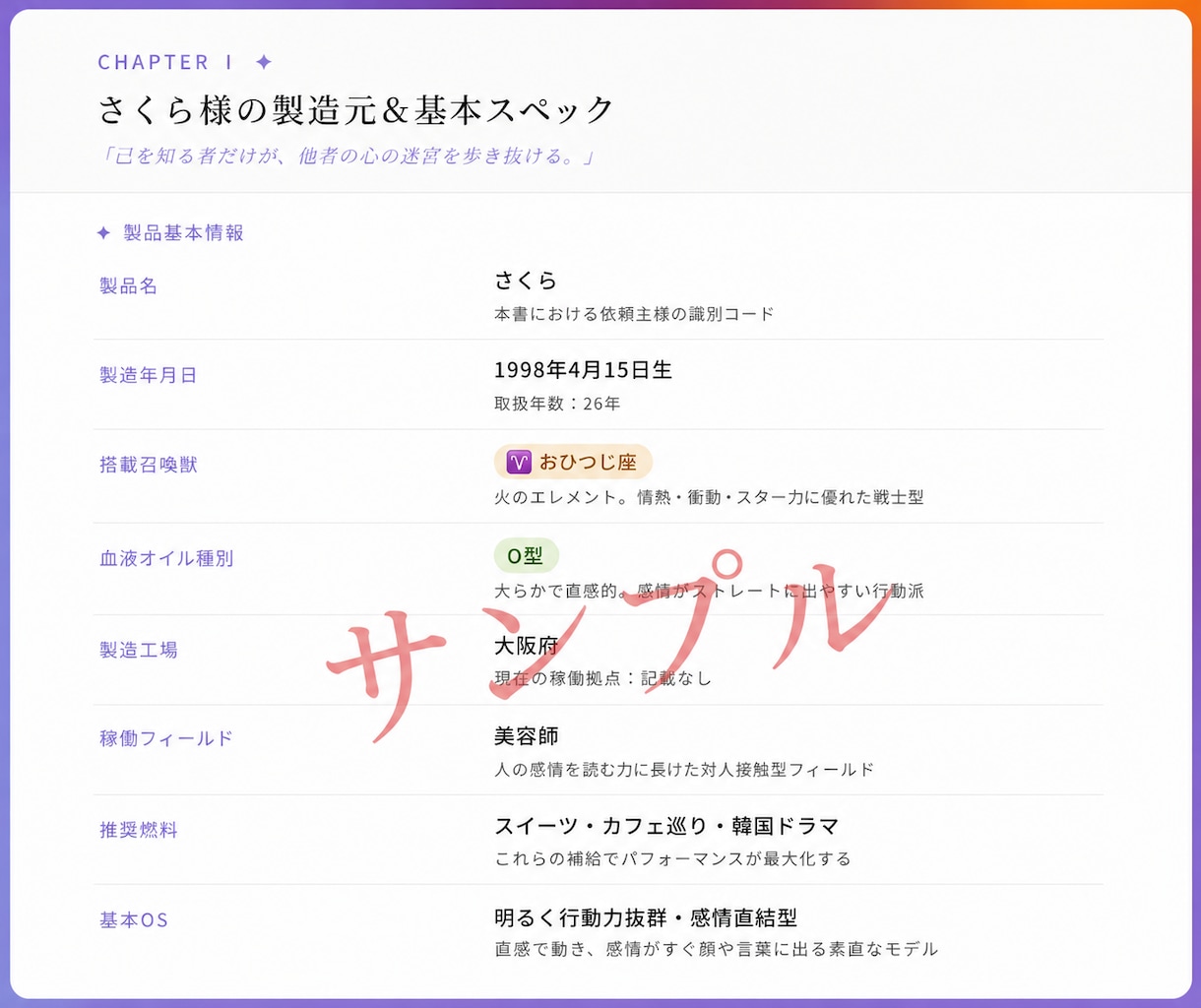Click the italic quote 己を知る者だけが
The height and width of the screenshot is (1008, 1201).
[x=348, y=156]
